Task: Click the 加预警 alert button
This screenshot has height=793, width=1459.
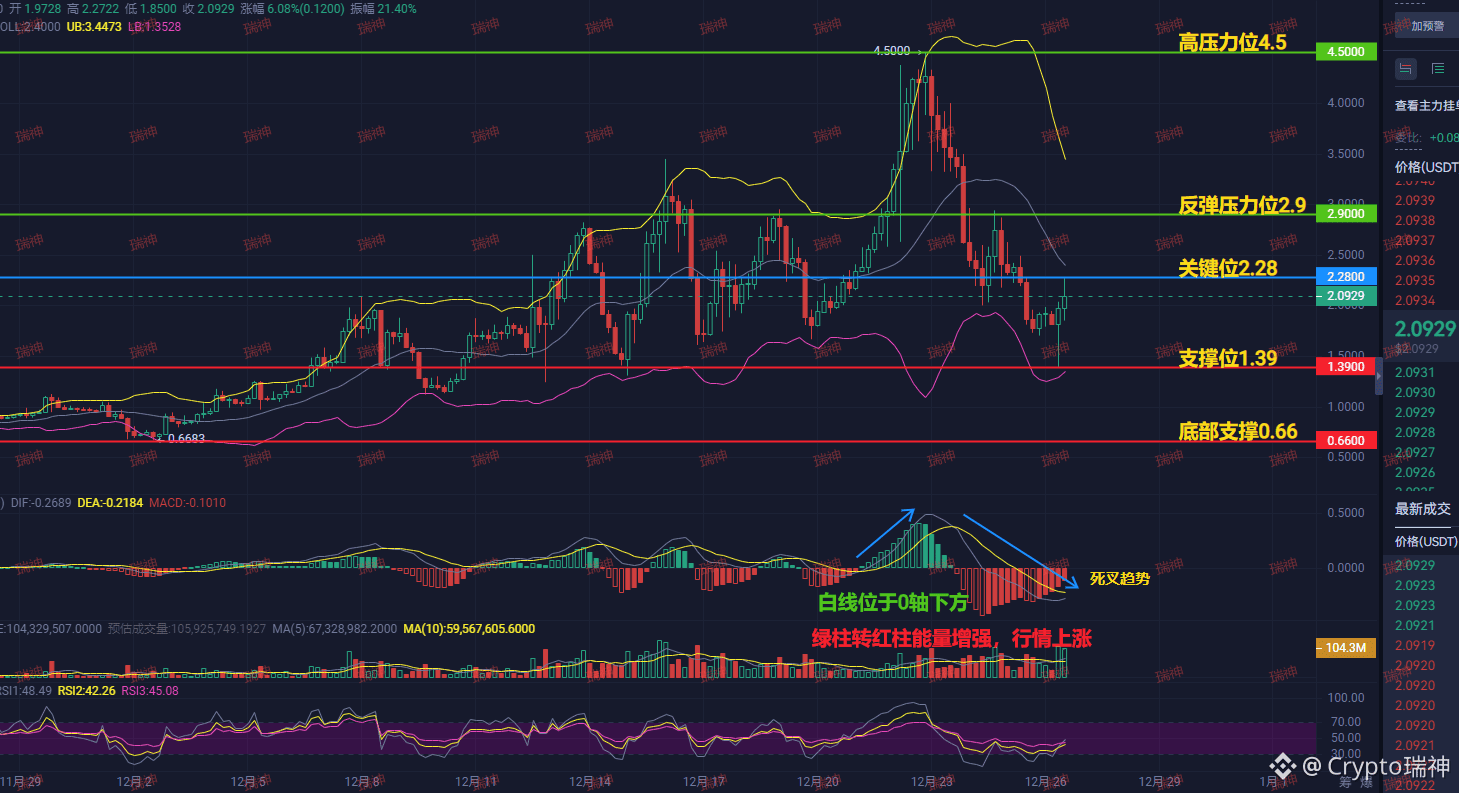Action: point(1430,27)
